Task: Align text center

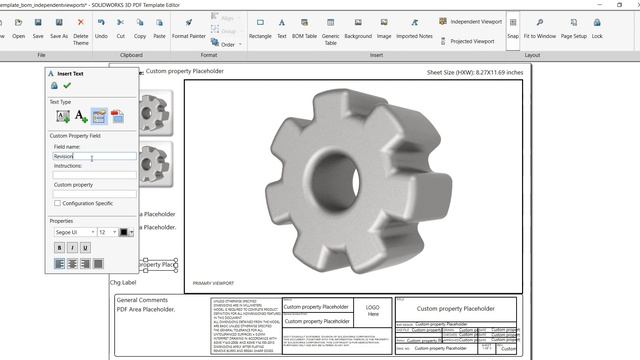Action: (x=72, y=264)
